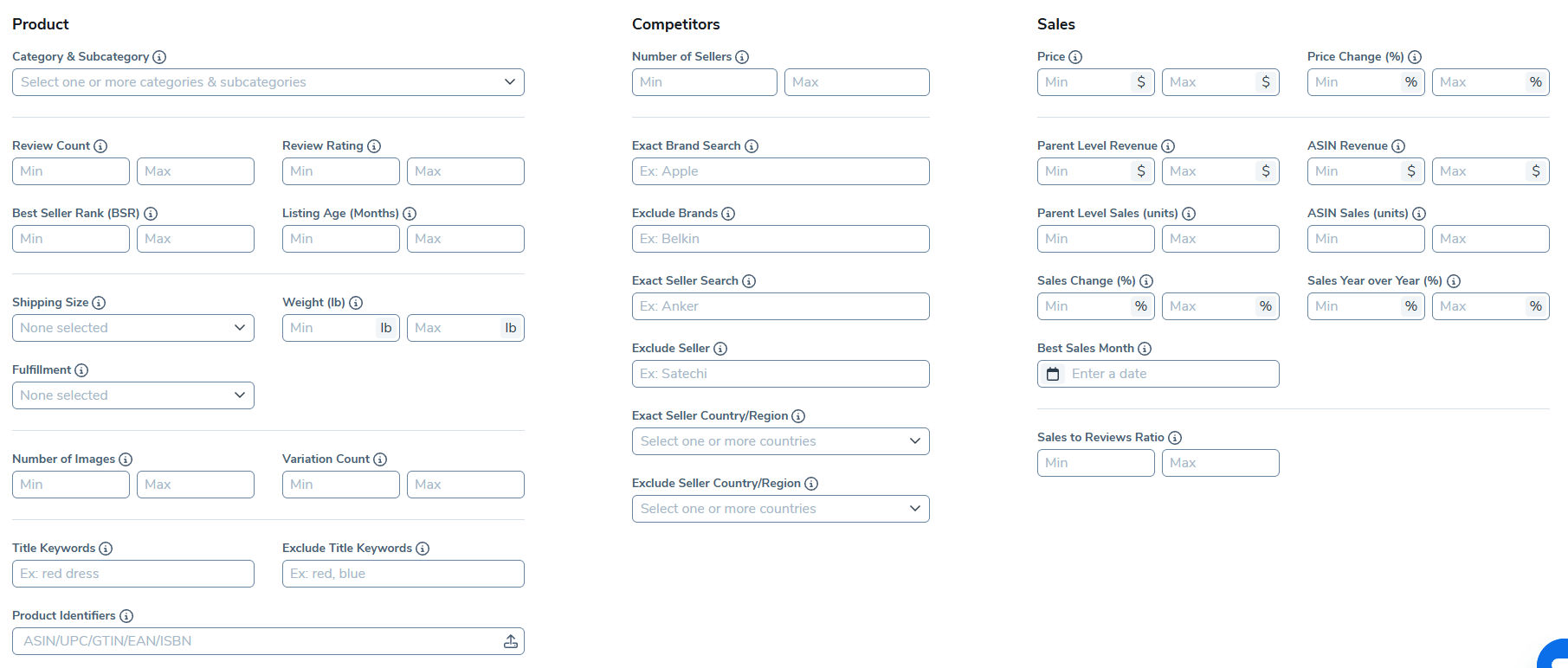Screen dimensions: 1568x668
Task: Select the Price minimum input
Action: (1085, 82)
